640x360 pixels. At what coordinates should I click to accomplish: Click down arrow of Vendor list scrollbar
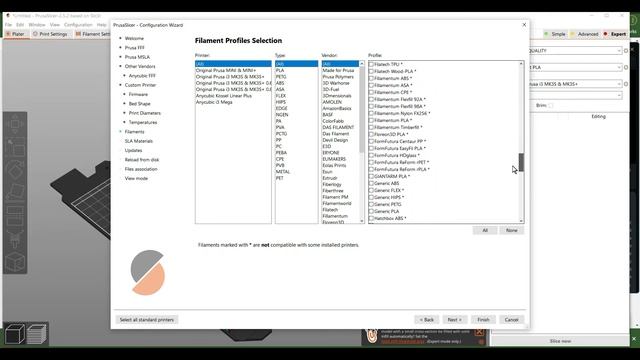[x=362, y=221]
